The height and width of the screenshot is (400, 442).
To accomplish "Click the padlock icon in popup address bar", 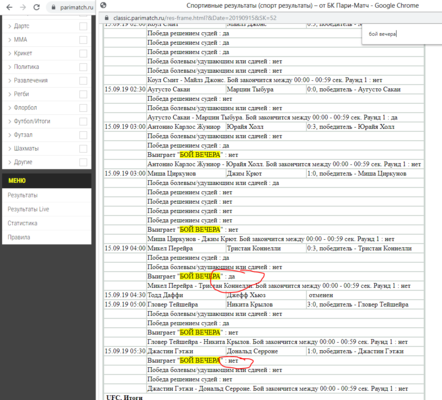I will pyautogui.click(x=107, y=18).
